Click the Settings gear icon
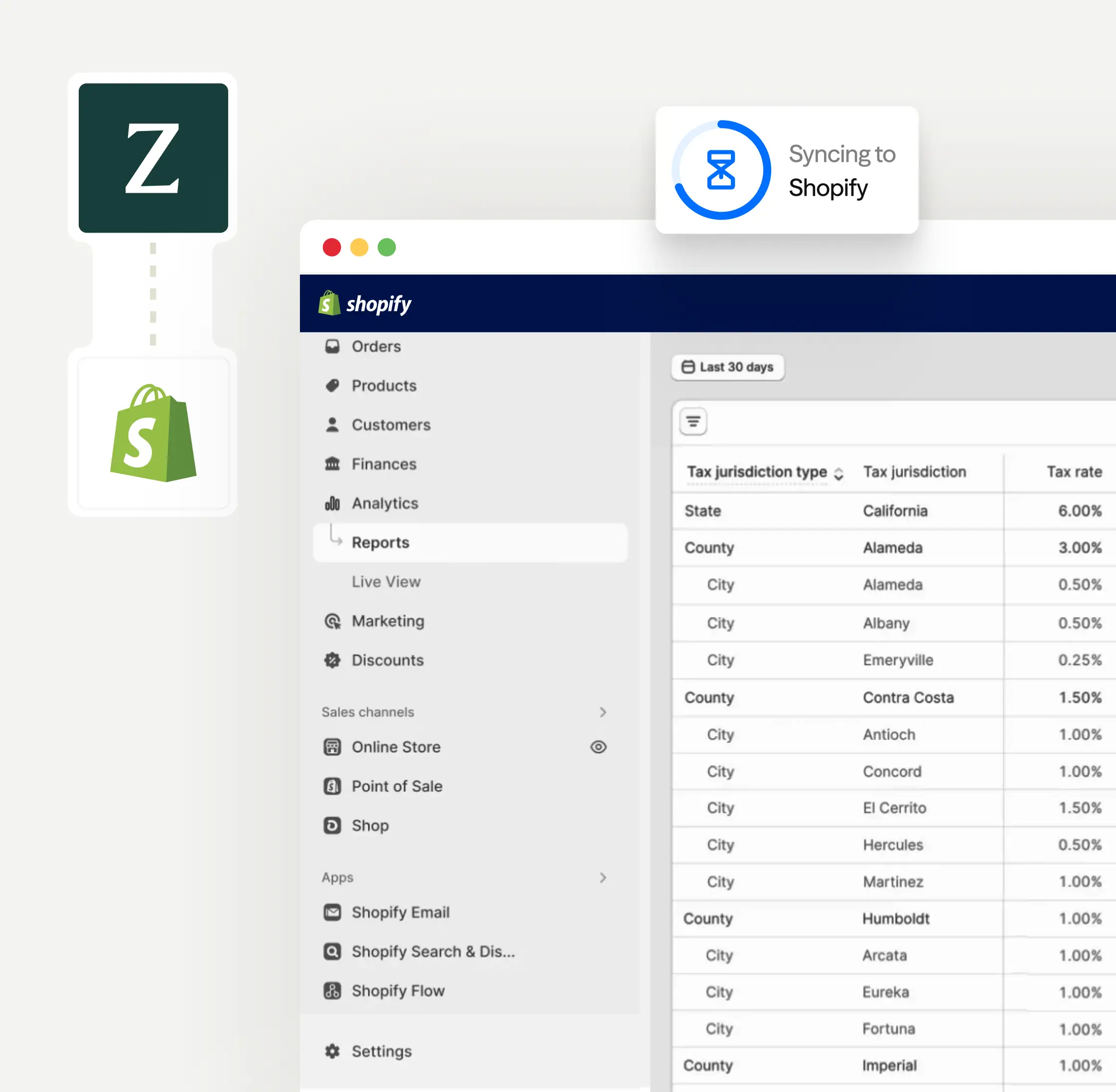This screenshot has height=1092, width=1116. (x=332, y=1051)
